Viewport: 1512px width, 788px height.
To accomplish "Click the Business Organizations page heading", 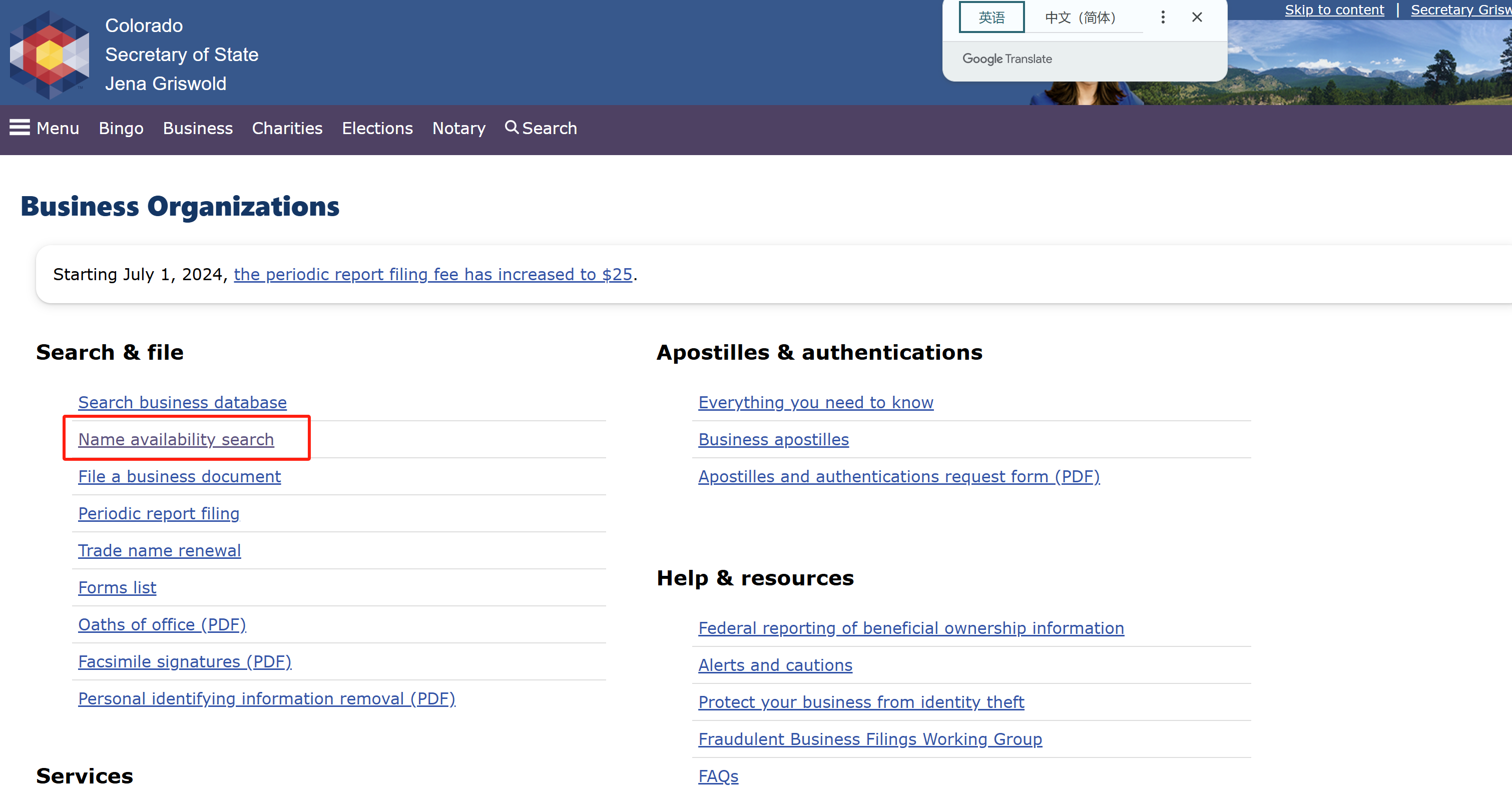I will 180,207.
